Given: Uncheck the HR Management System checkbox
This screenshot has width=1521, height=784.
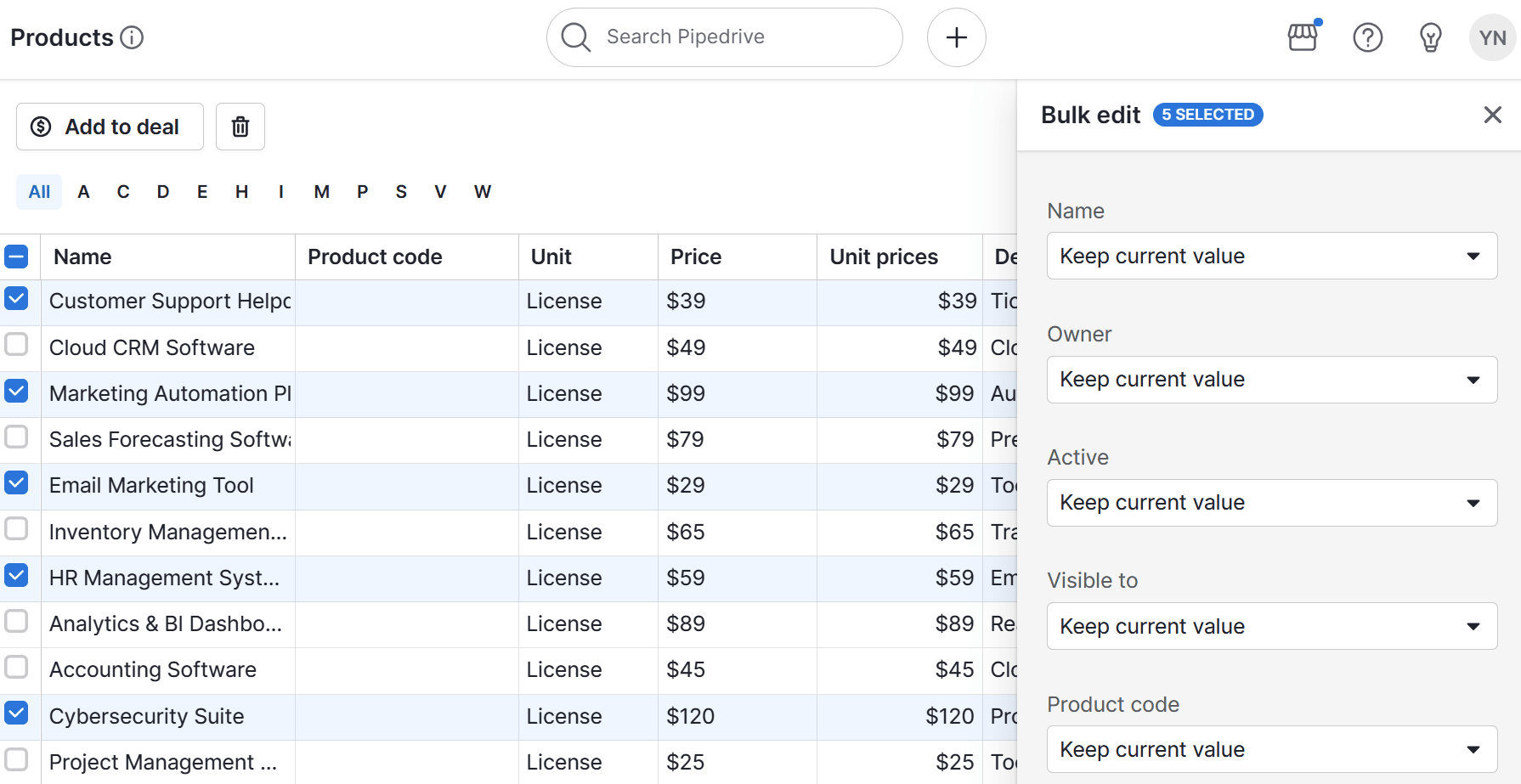Looking at the screenshot, I should pyautogui.click(x=16, y=575).
